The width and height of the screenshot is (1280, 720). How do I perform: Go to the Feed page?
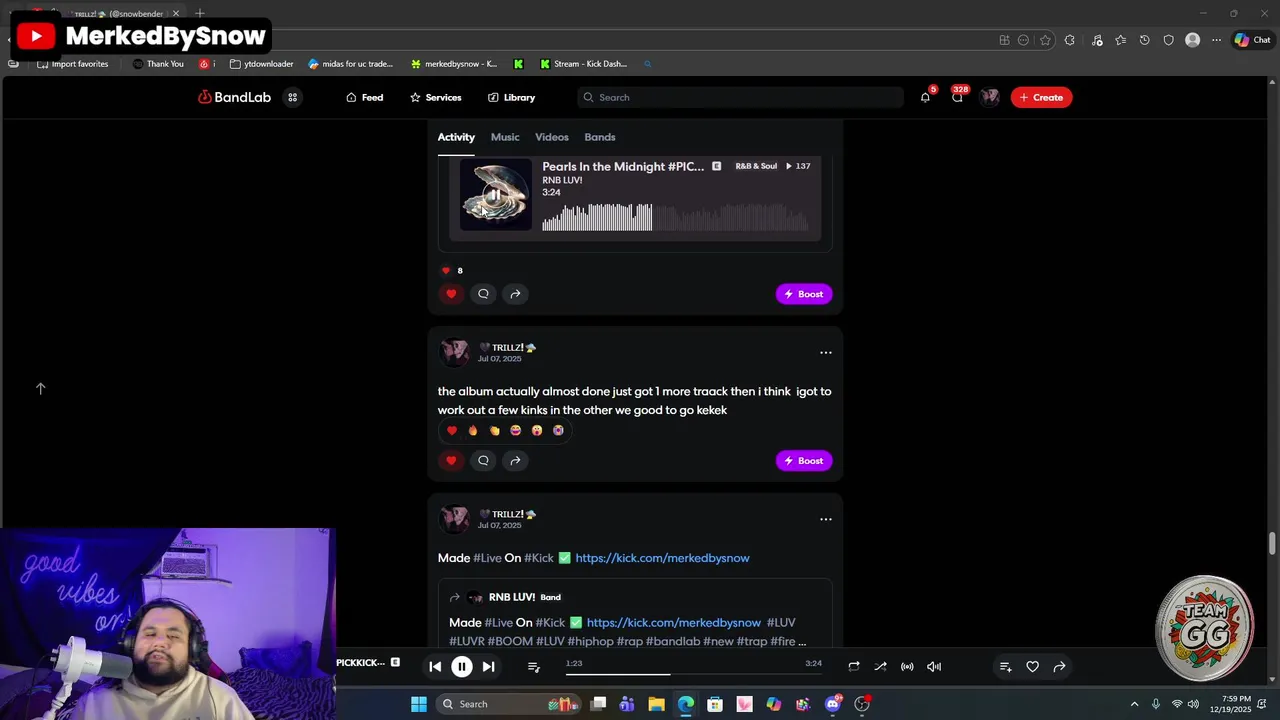[364, 97]
